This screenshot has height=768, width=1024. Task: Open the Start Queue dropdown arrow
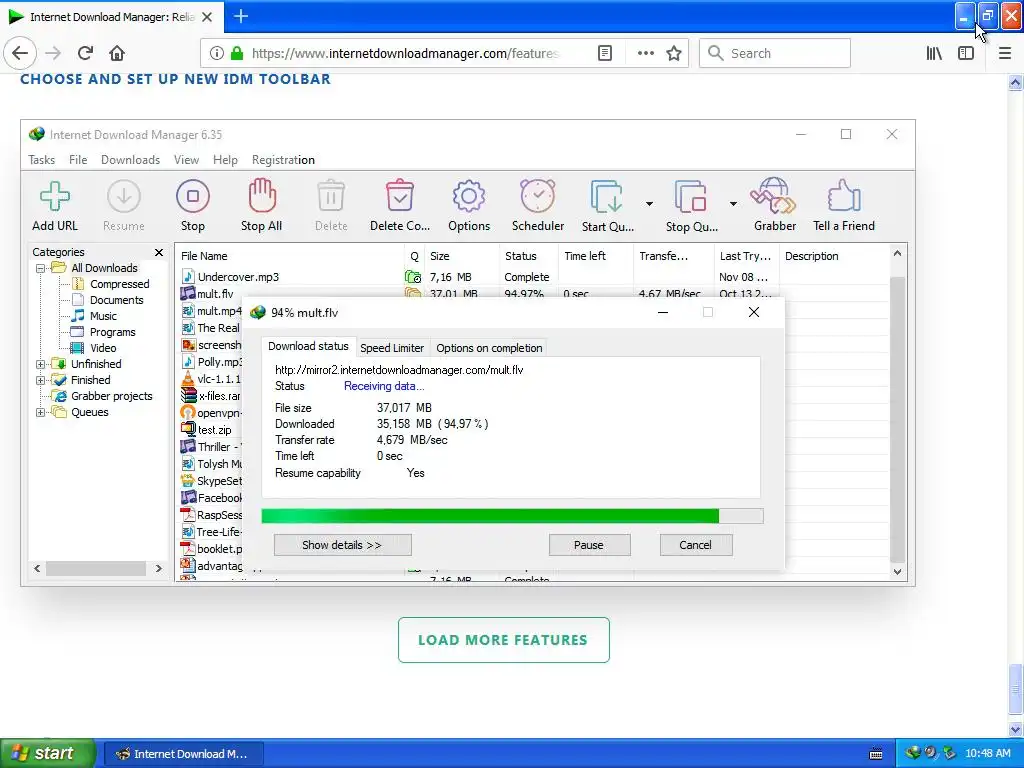pyautogui.click(x=649, y=204)
